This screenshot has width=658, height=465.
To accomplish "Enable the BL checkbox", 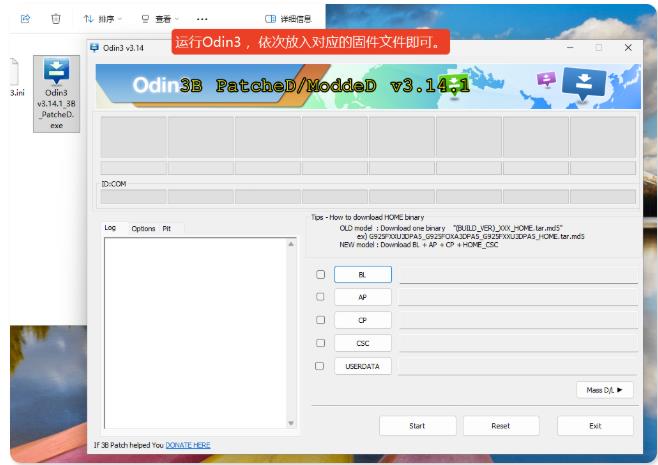I will coord(321,274).
